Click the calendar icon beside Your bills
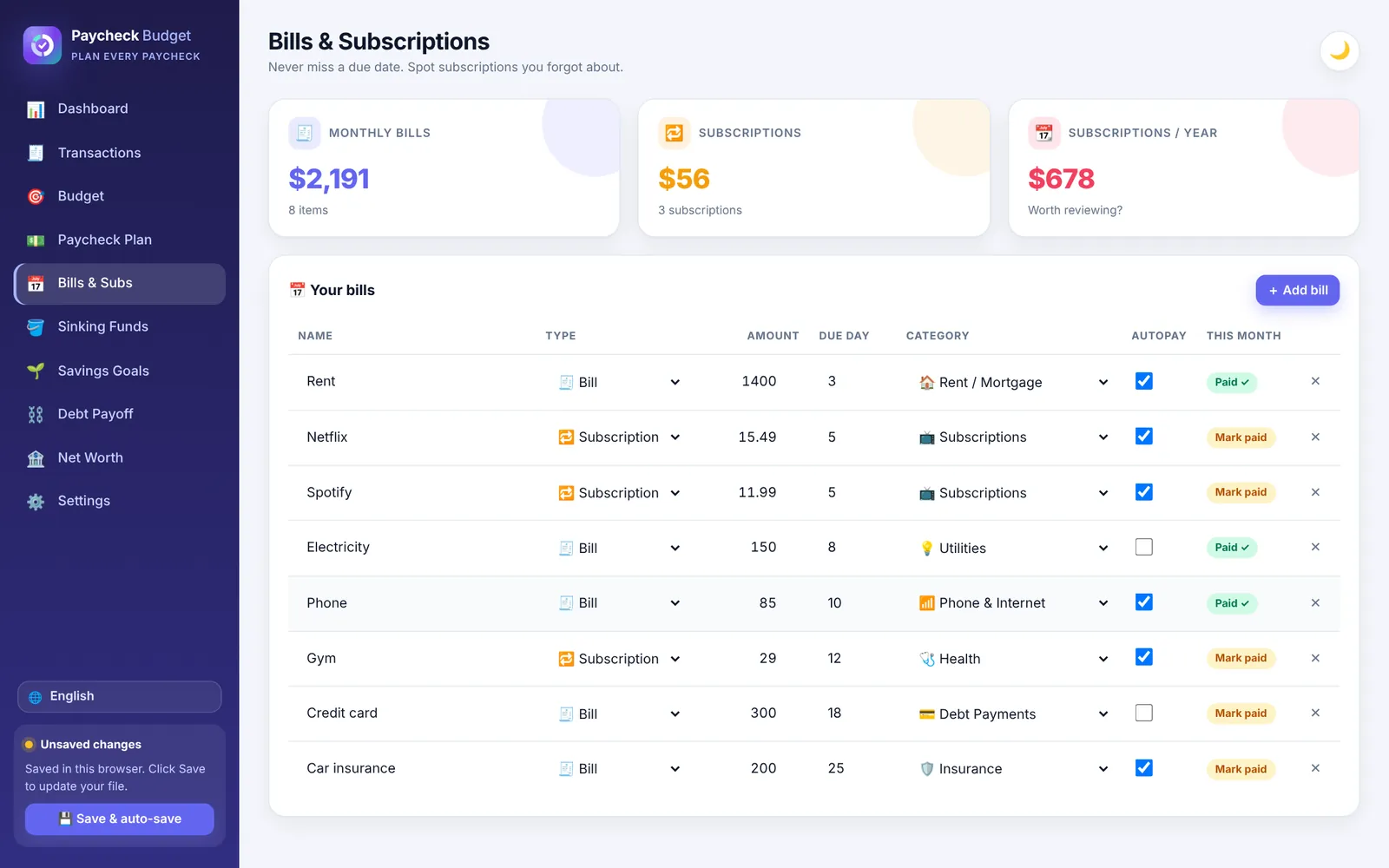 [x=297, y=290]
